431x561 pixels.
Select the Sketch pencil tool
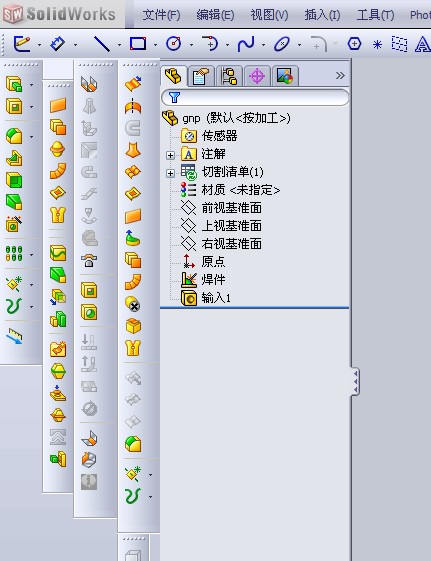[x=22, y=44]
